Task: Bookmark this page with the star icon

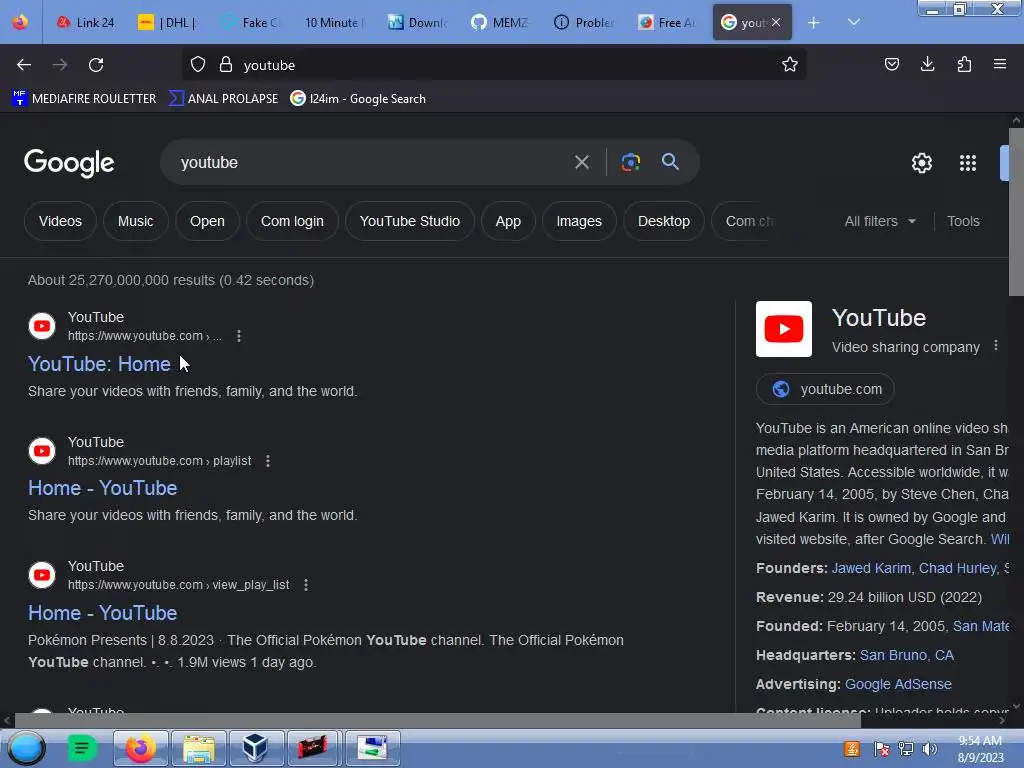Action: (x=790, y=65)
